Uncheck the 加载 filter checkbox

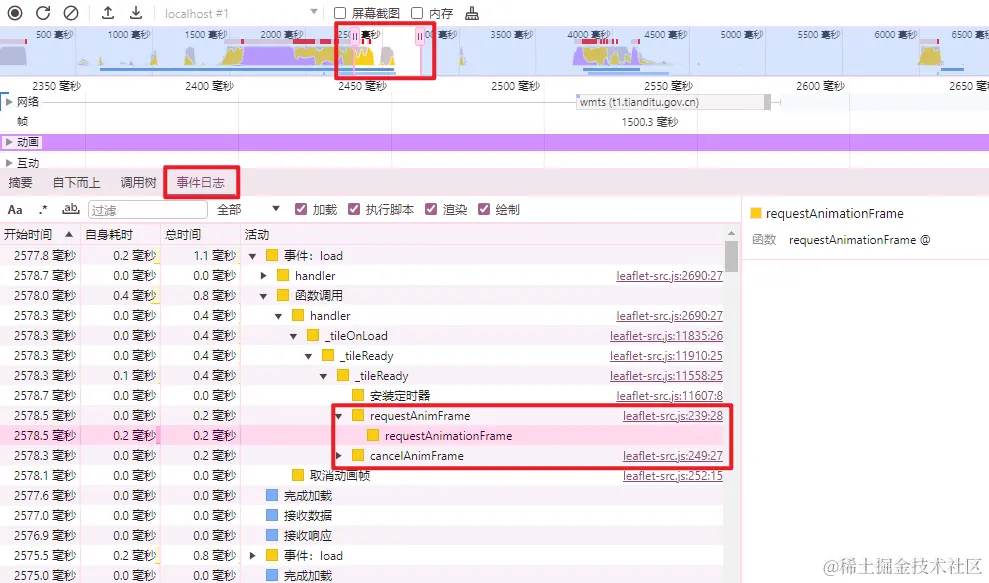coord(301,209)
